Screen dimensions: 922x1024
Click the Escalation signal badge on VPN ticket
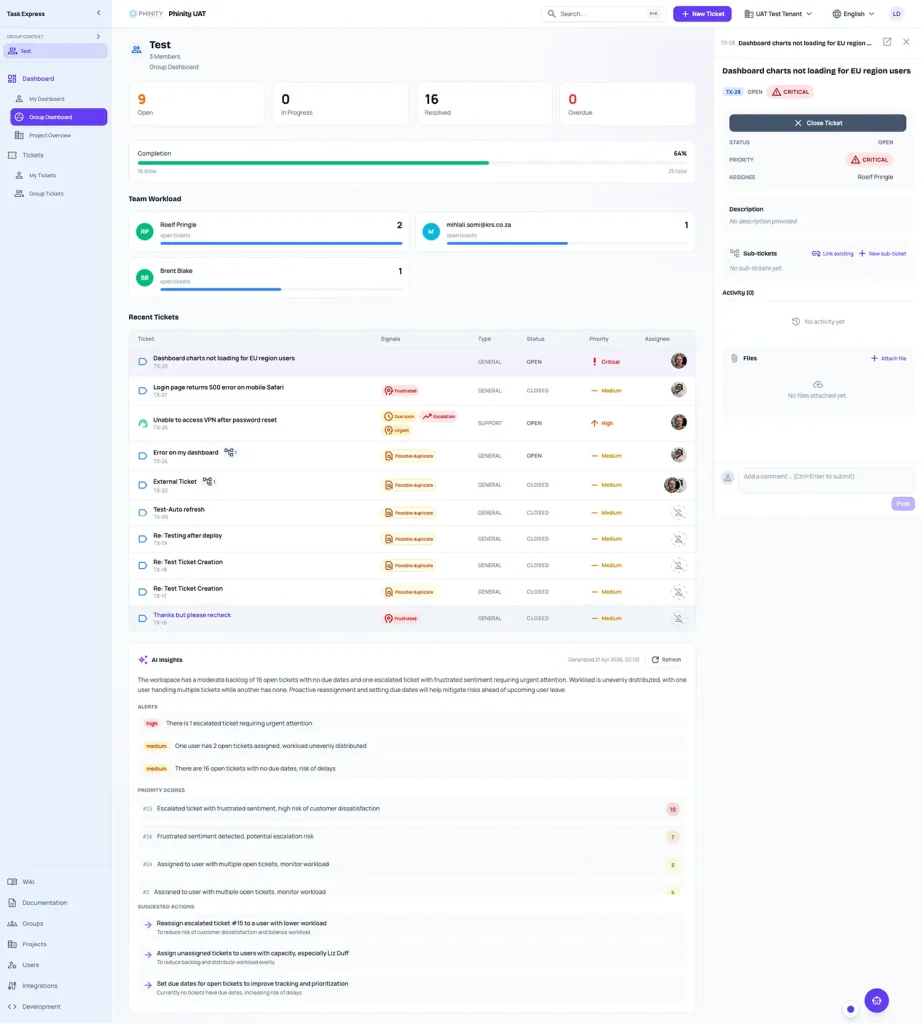(439, 416)
